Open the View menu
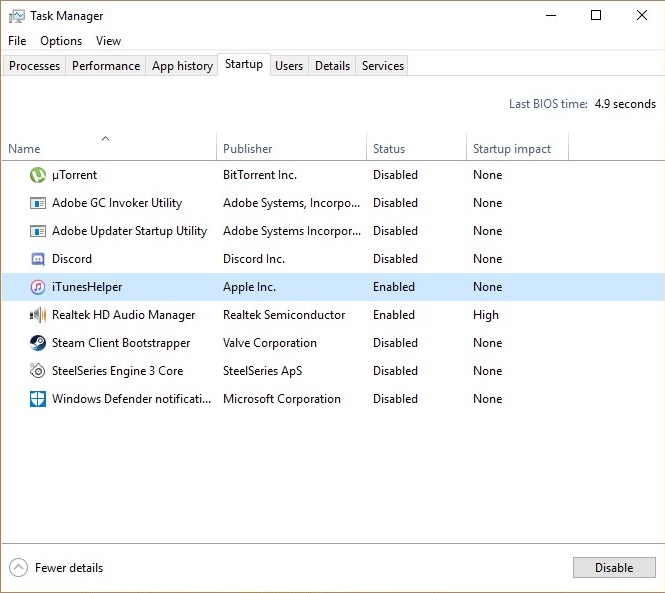The image size is (665, 593). [x=109, y=41]
